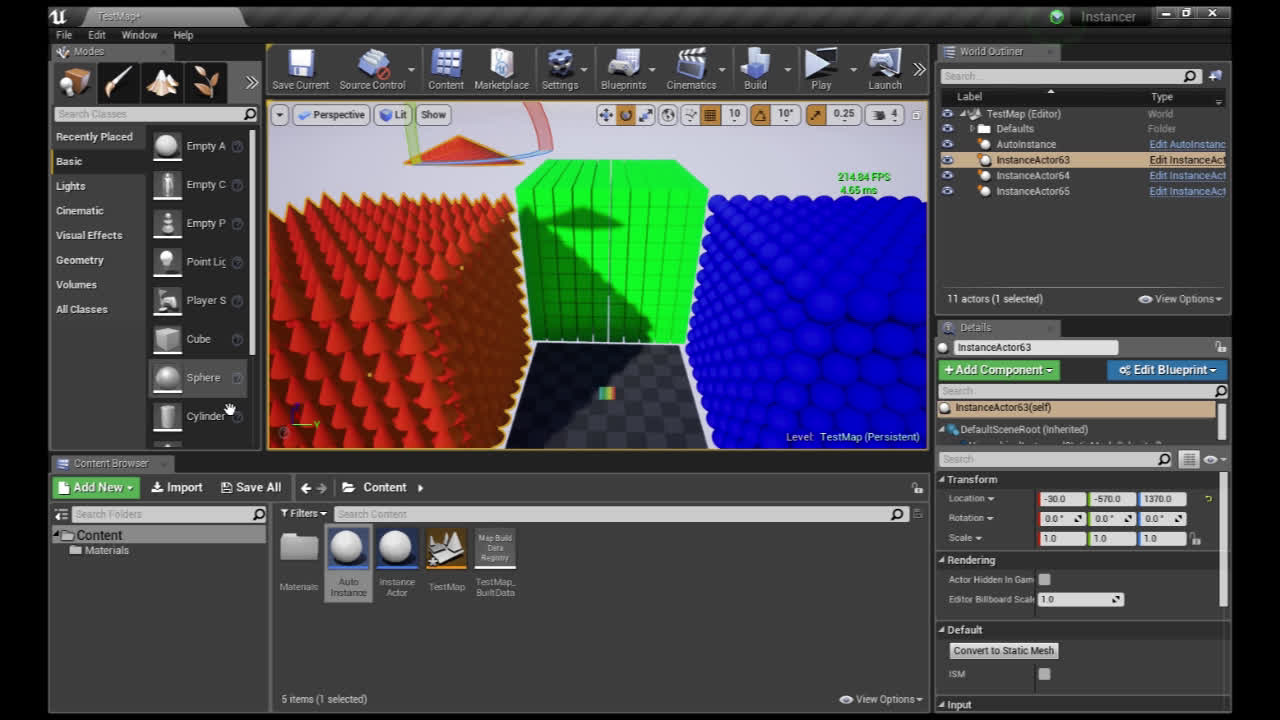Select the Foliage mode icon
Screen dimensions: 1280x720
206,82
